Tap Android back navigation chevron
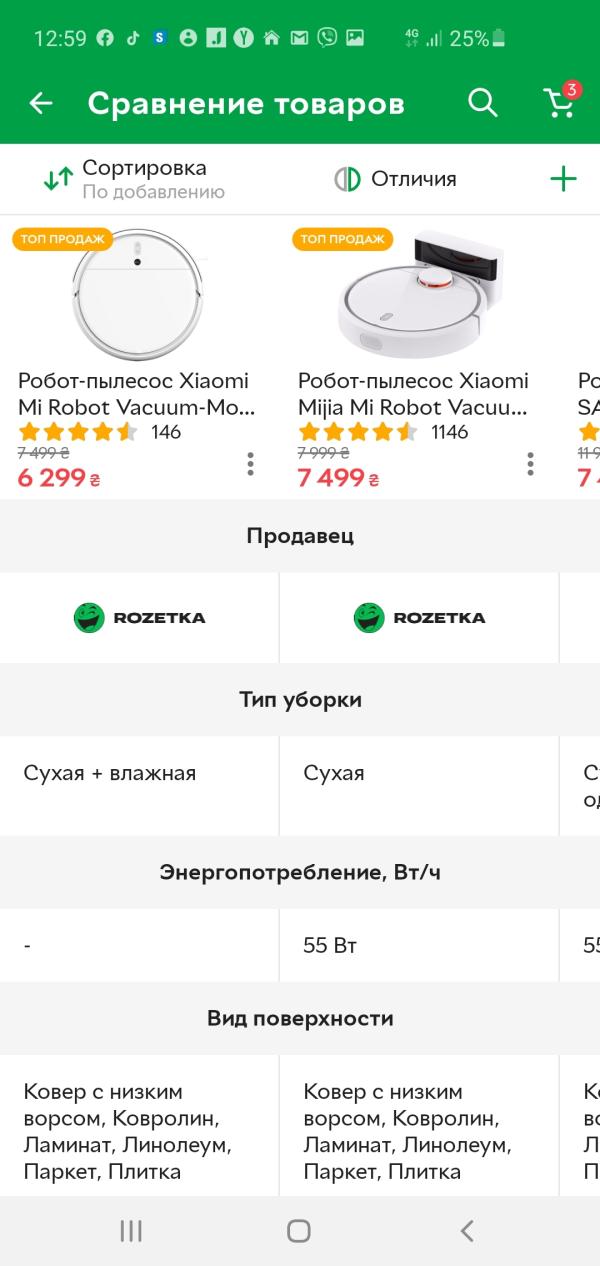The image size is (600, 1266). coord(466,1231)
